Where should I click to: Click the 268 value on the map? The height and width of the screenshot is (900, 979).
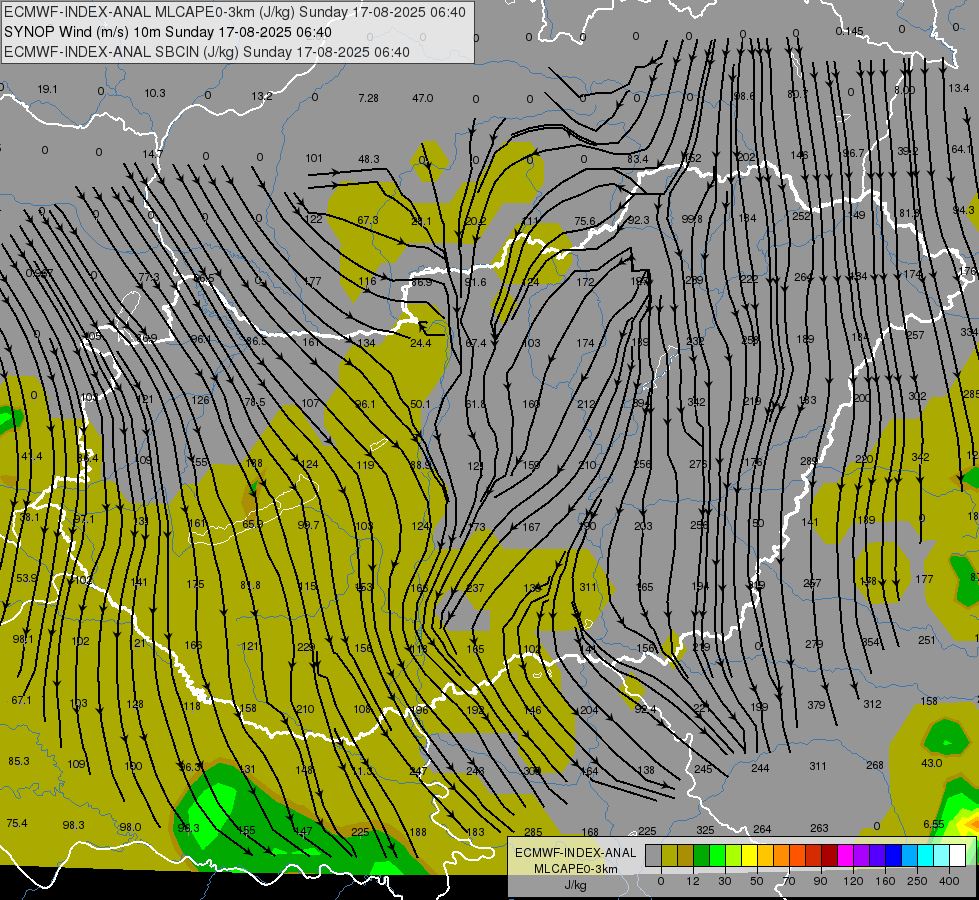pos(875,765)
